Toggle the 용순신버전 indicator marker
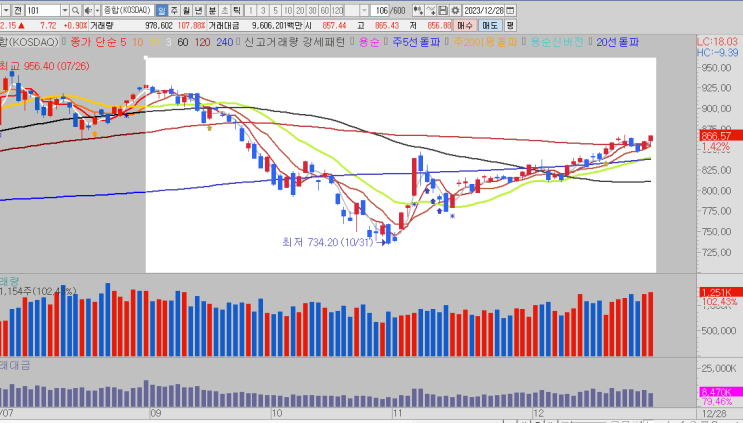The height and width of the screenshot is (423, 743). point(524,42)
